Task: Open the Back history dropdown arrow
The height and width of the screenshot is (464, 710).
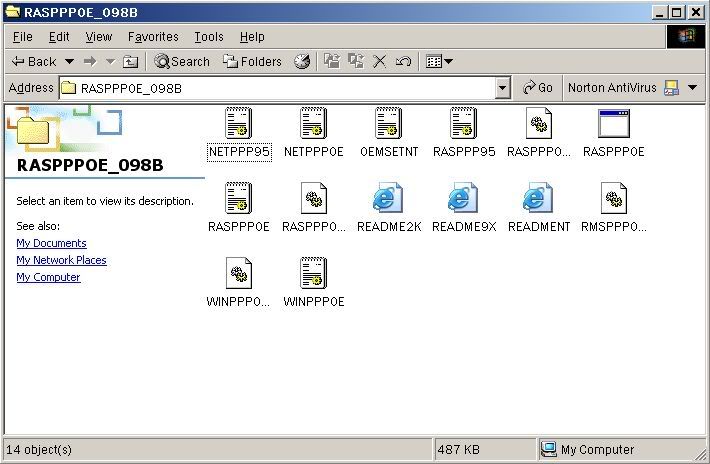Action: [x=69, y=61]
